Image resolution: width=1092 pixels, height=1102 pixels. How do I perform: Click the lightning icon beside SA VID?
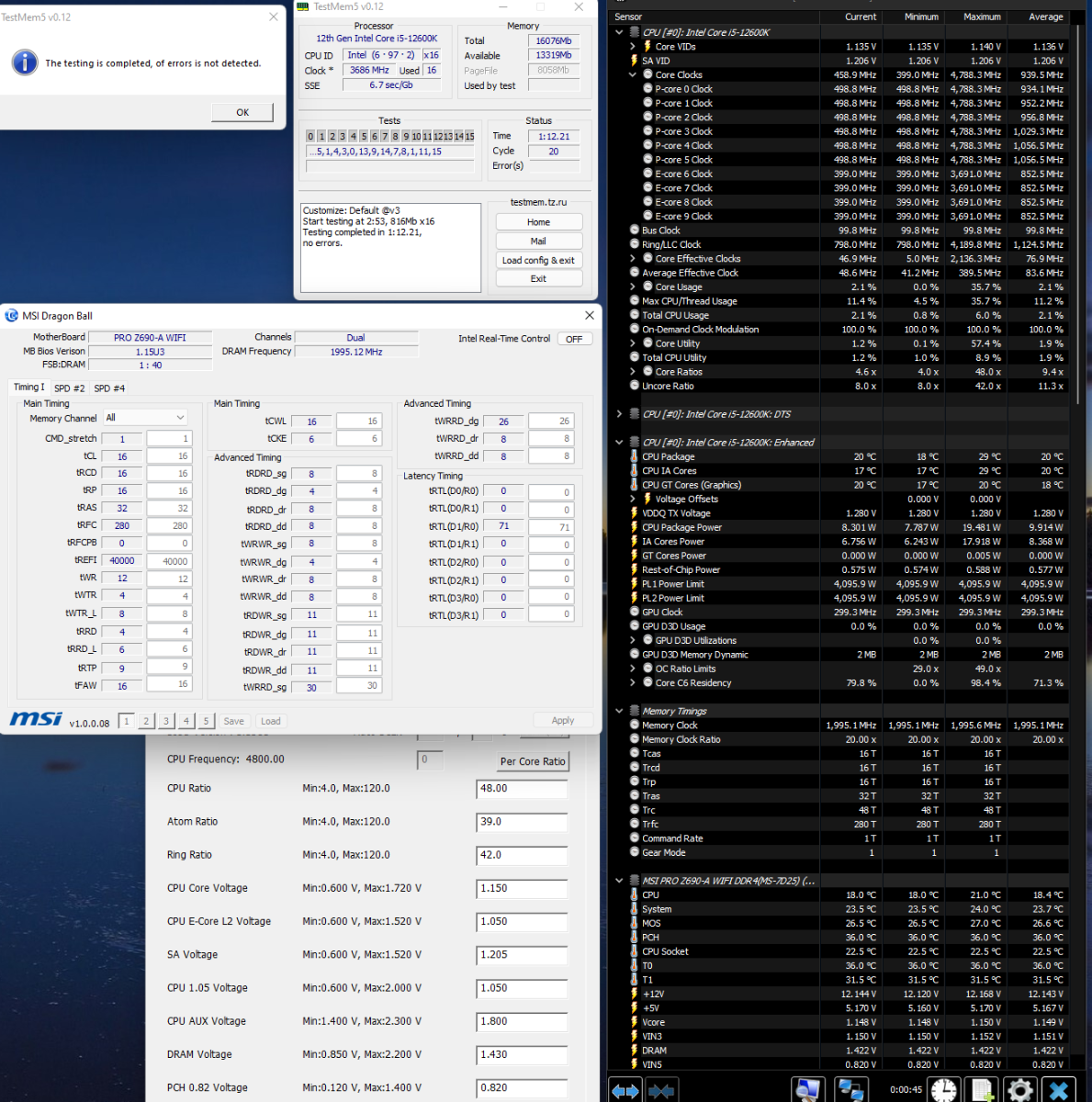pos(634,61)
